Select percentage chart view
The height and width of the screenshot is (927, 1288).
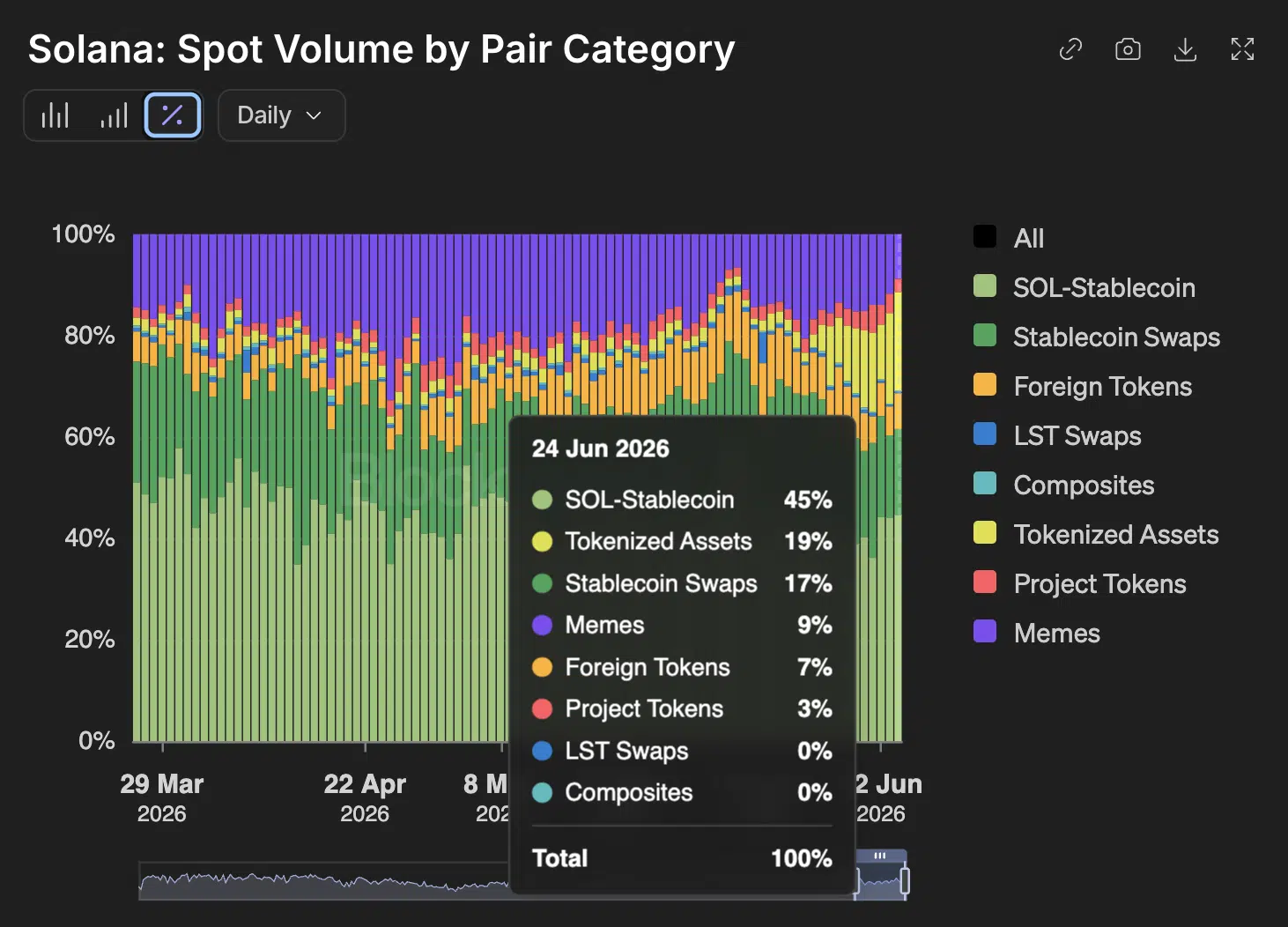tap(173, 115)
